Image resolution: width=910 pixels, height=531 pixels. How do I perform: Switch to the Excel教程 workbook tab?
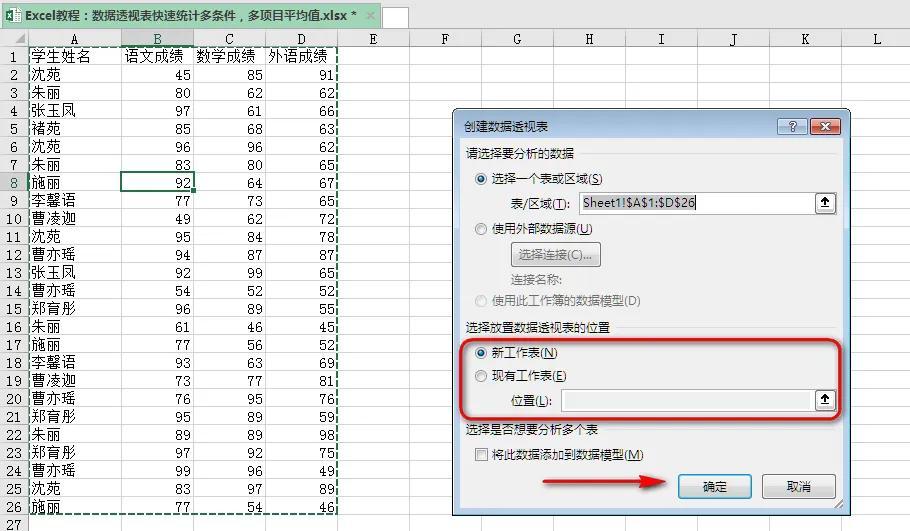(x=190, y=16)
